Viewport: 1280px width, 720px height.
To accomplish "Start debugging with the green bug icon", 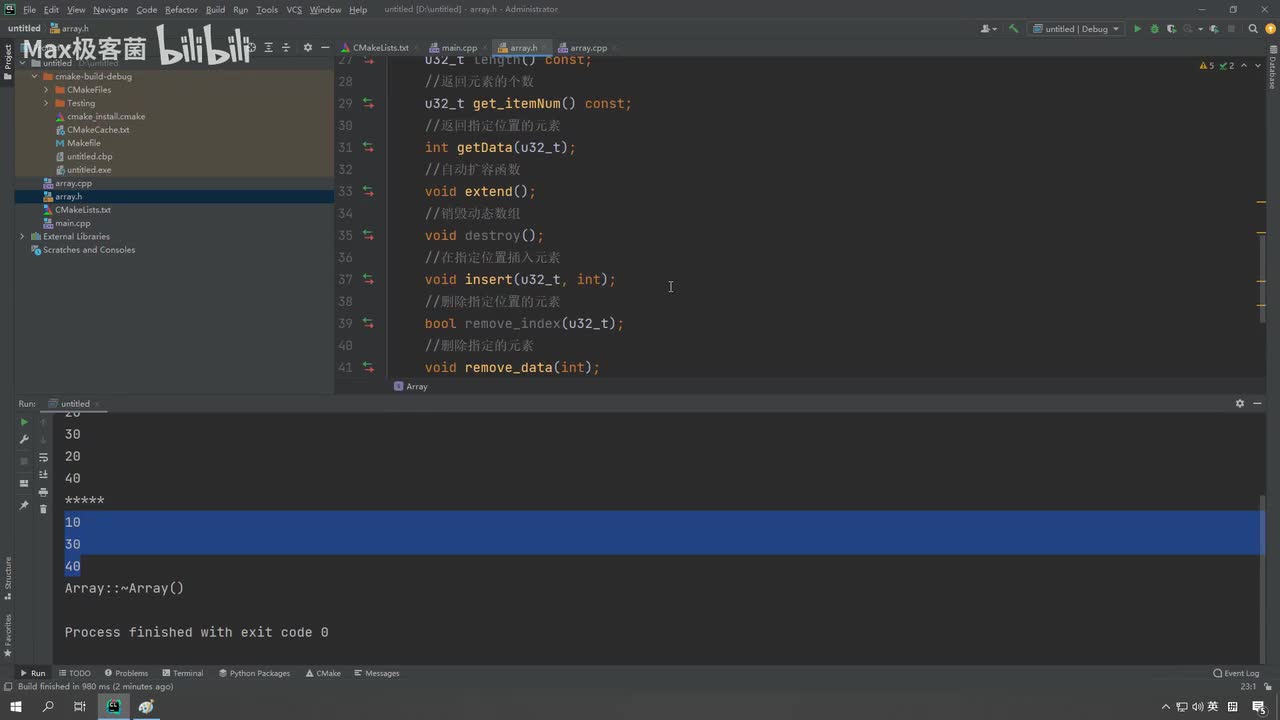I will click(x=1155, y=29).
